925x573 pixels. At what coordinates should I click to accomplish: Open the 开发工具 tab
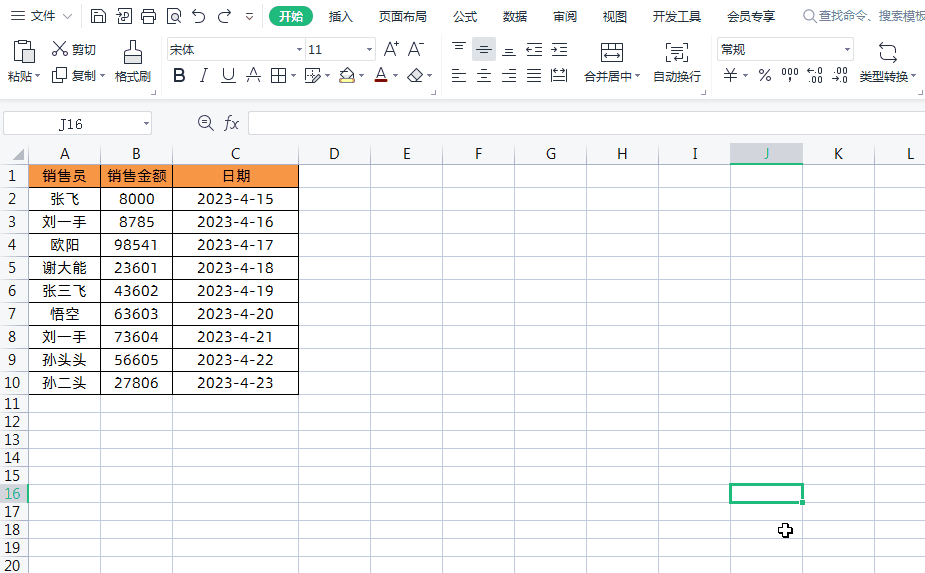(x=677, y=17)
